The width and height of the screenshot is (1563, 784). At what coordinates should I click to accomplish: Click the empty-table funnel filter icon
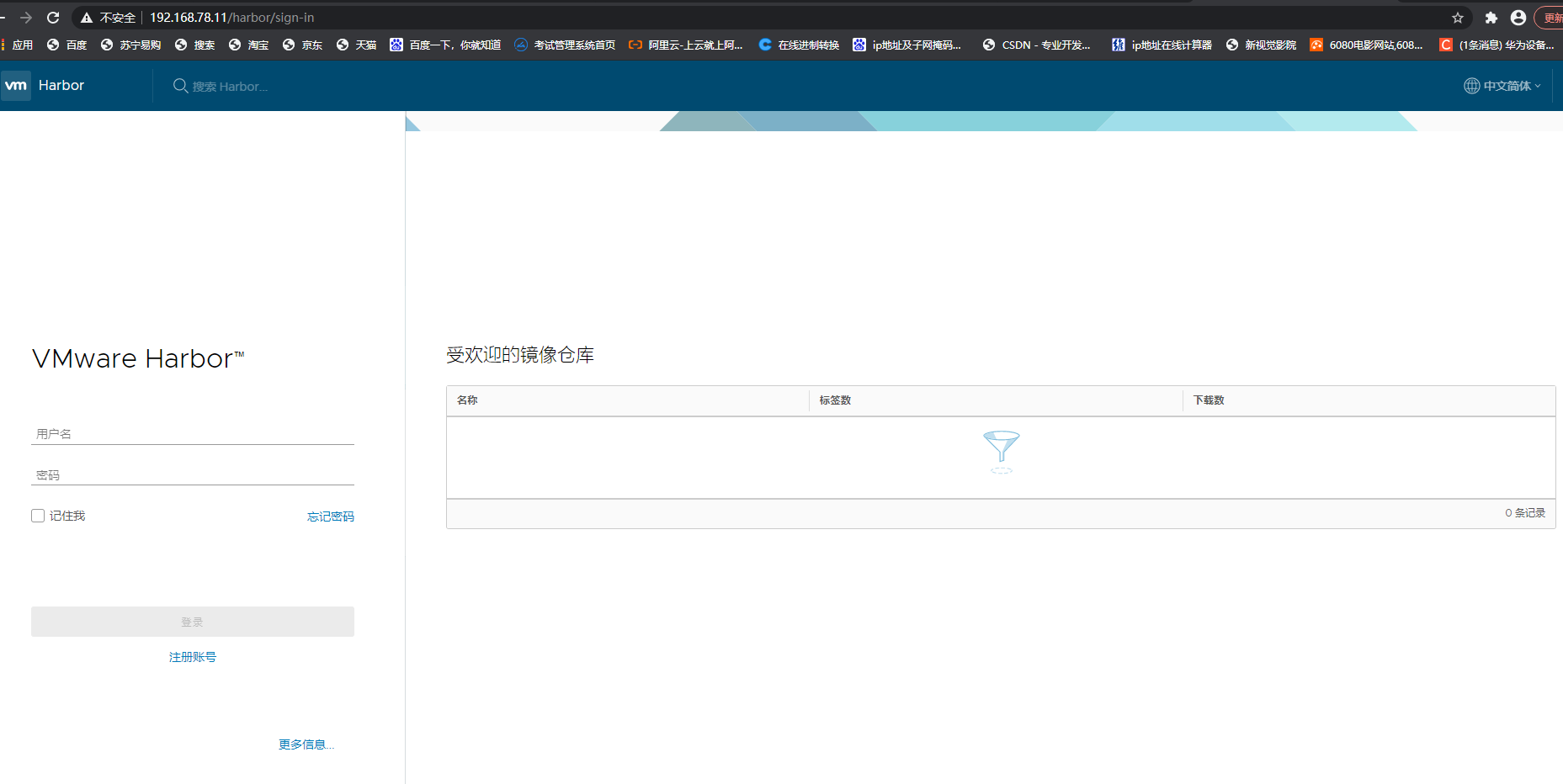coord(1002,451)
